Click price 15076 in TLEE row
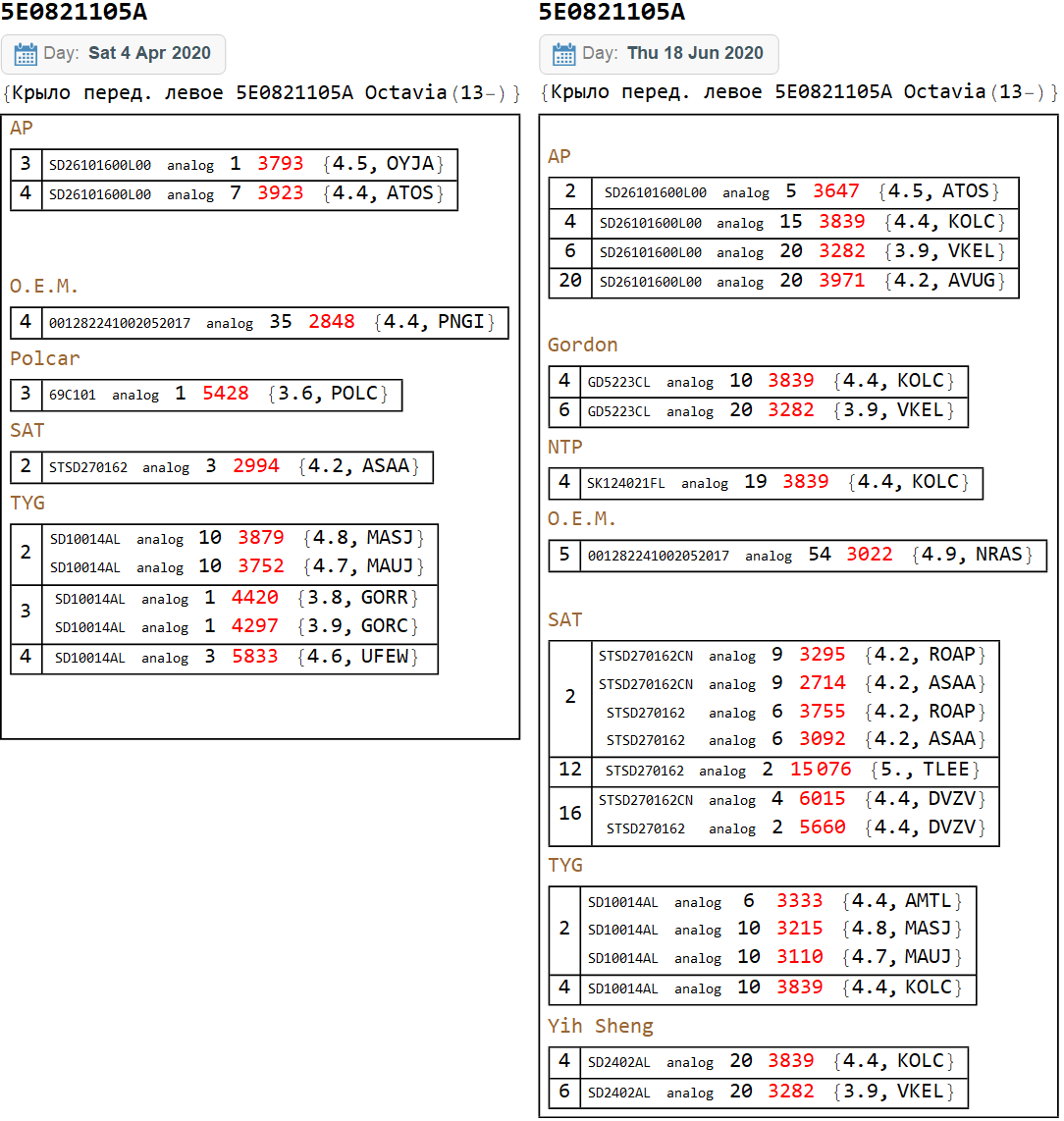Image resolution: width=1064 pixels, height=1121 pixels. pos(821,770)
